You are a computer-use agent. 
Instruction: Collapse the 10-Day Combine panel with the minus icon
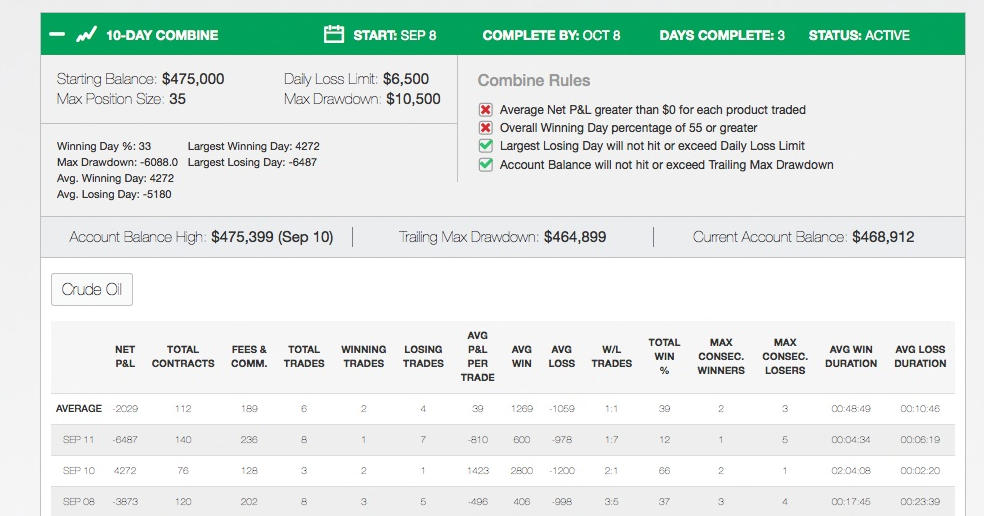click(x=57, y=34)
